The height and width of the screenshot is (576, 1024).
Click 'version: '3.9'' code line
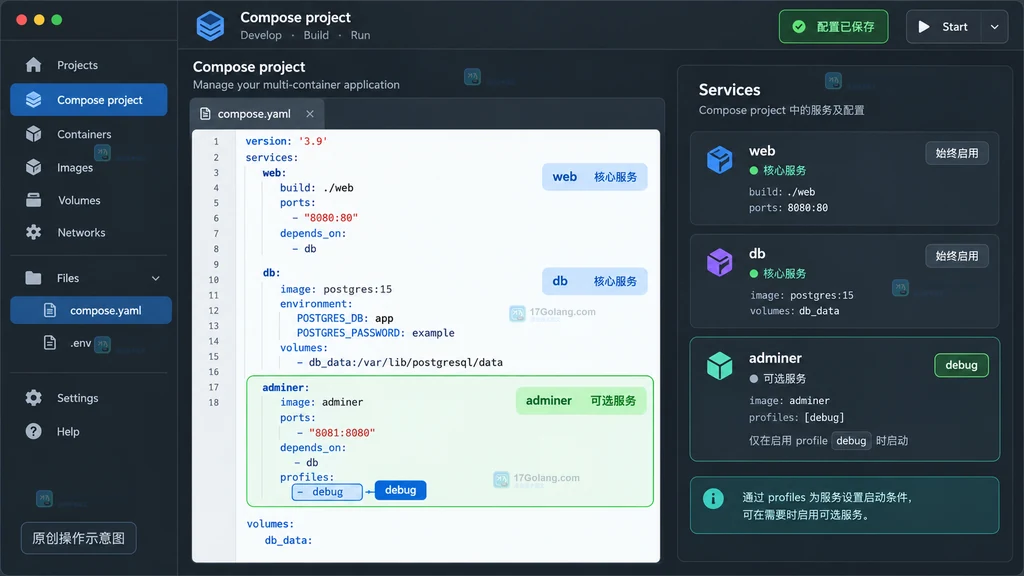(287, 141)
